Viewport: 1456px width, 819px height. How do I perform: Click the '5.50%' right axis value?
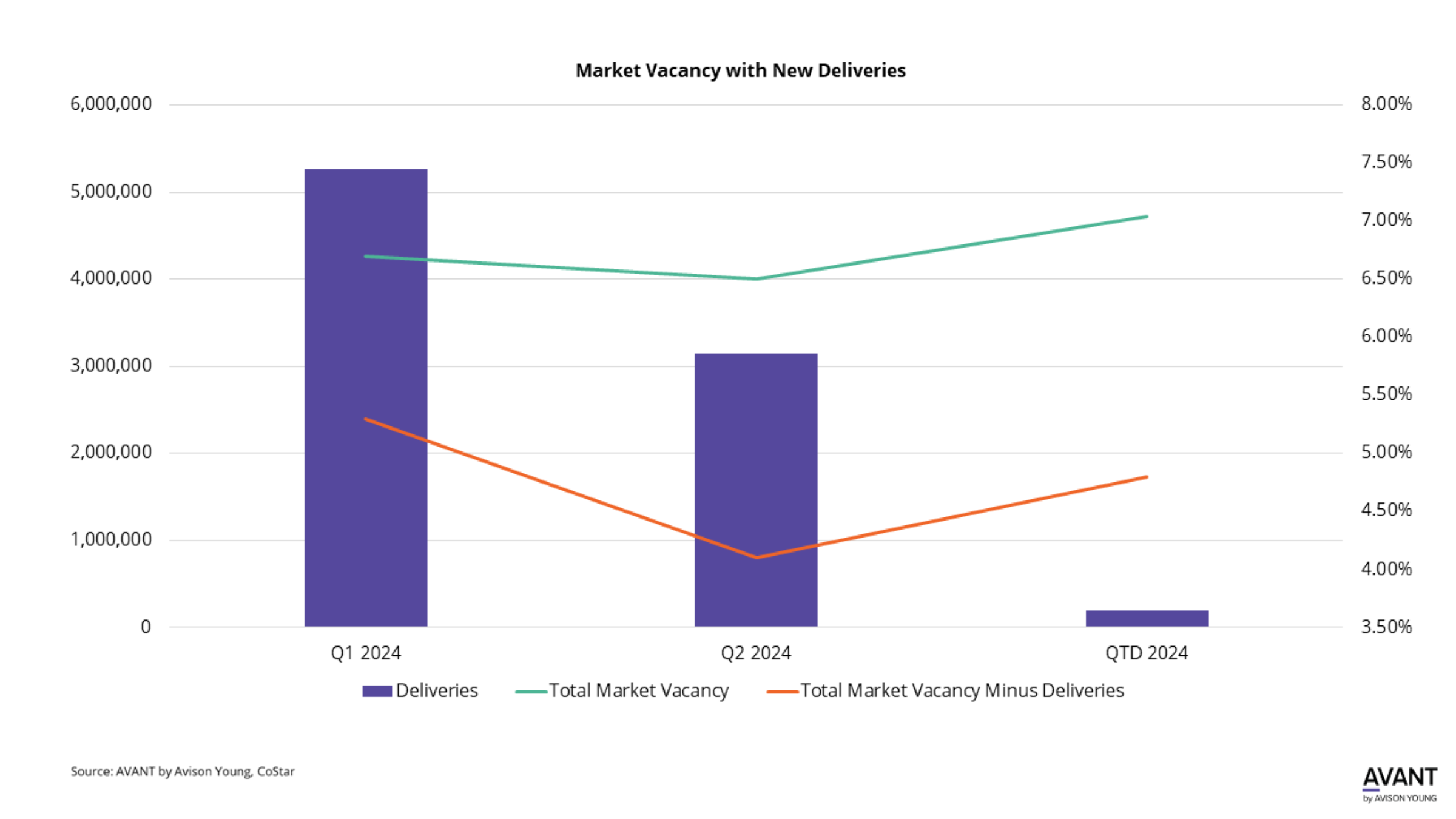[1386, 394]
